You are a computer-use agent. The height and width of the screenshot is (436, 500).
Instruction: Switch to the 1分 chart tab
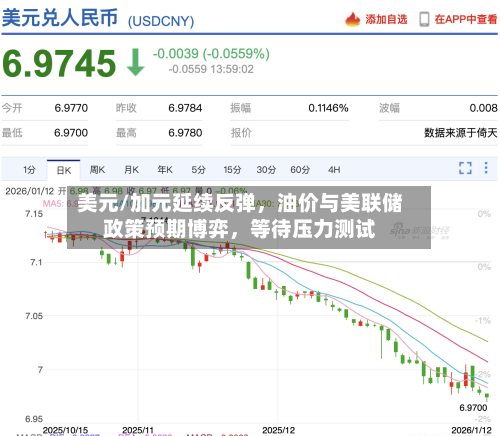point(29,170)
